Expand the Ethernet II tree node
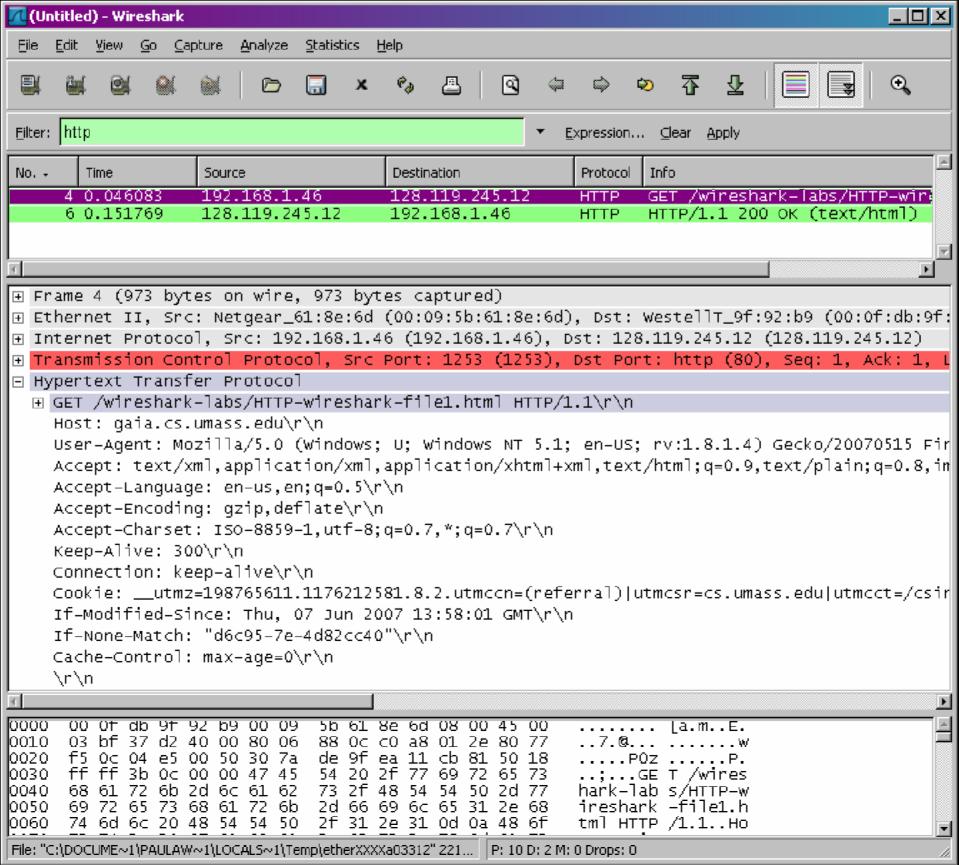The height and width of the screenshot is (865, 959). 18,318
